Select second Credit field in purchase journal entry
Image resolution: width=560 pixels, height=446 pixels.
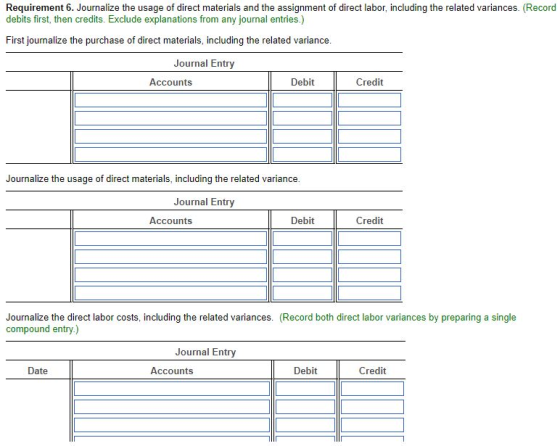coord(369,118)
